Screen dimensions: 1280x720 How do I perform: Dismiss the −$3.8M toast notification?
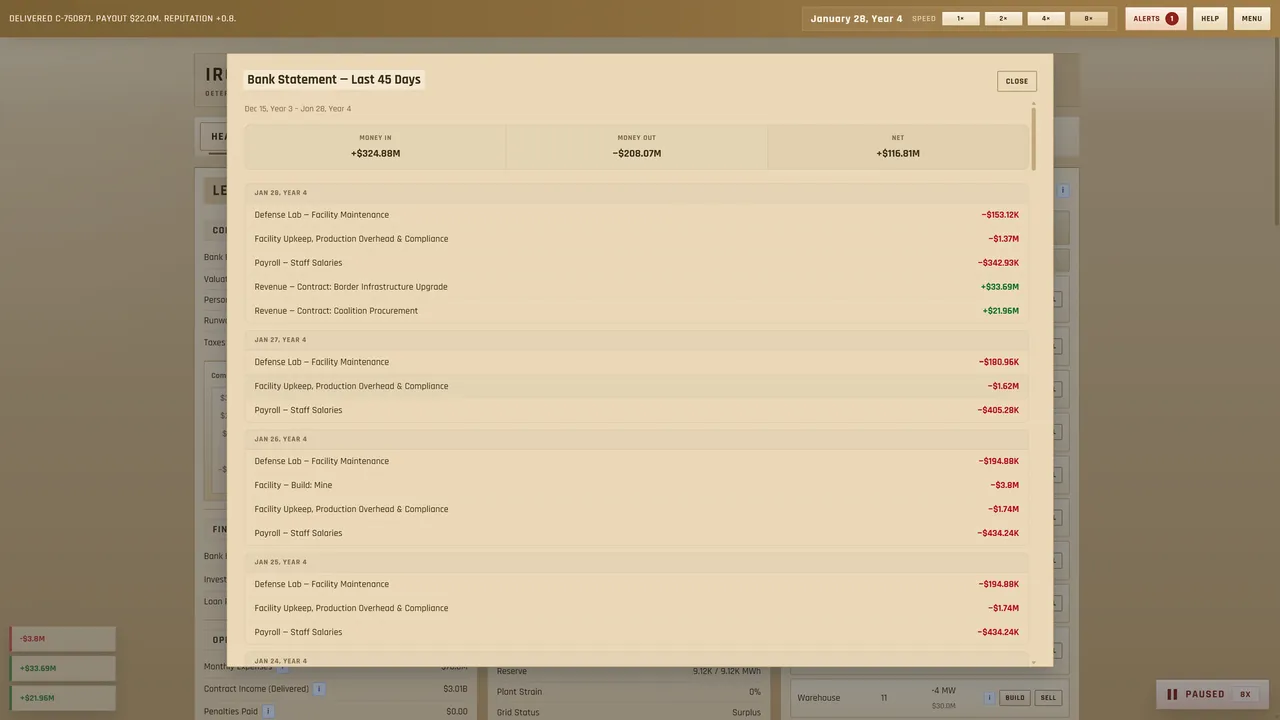point(63,639)
